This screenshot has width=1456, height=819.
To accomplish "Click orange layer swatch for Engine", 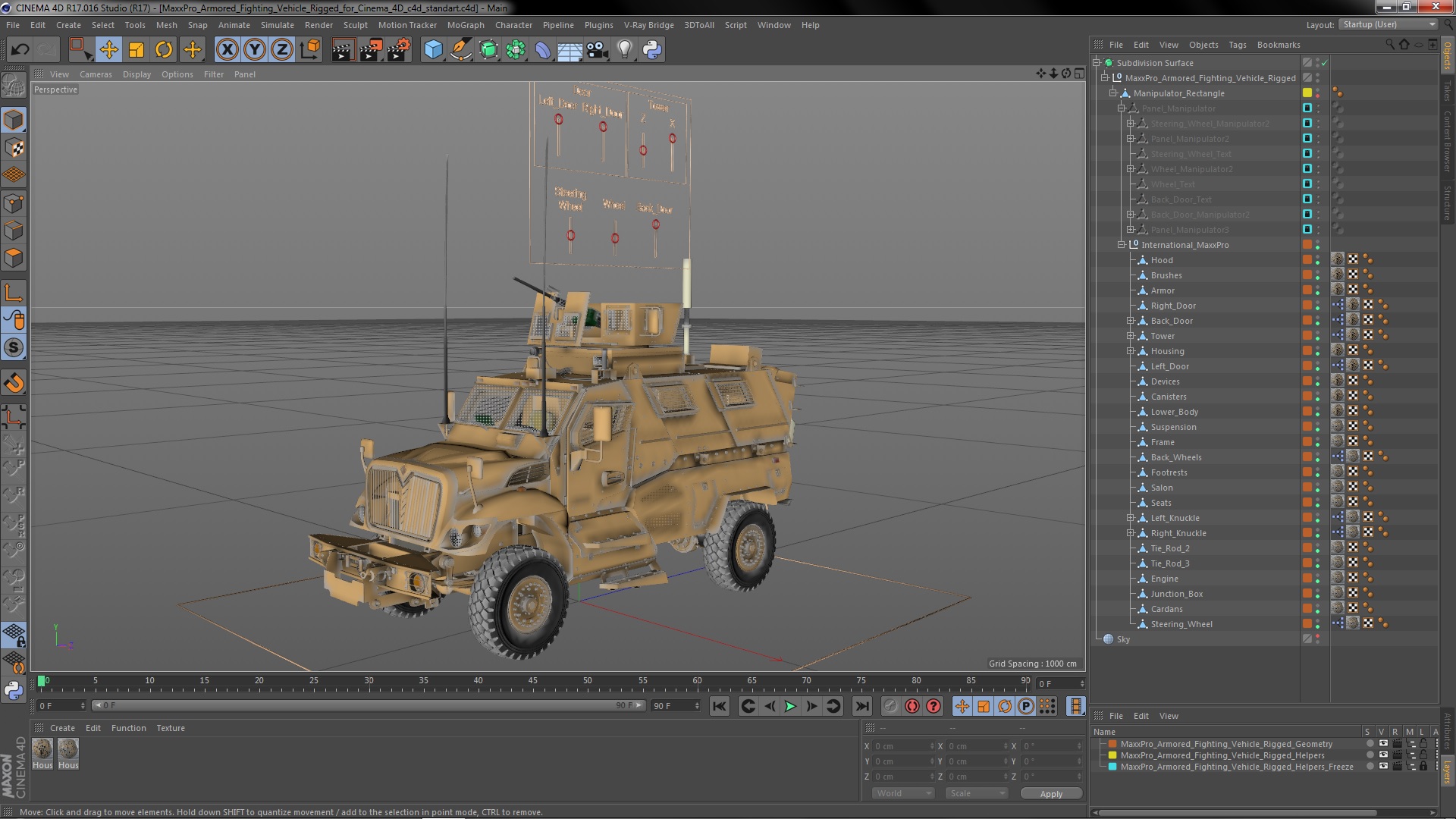I will 1307,579.
